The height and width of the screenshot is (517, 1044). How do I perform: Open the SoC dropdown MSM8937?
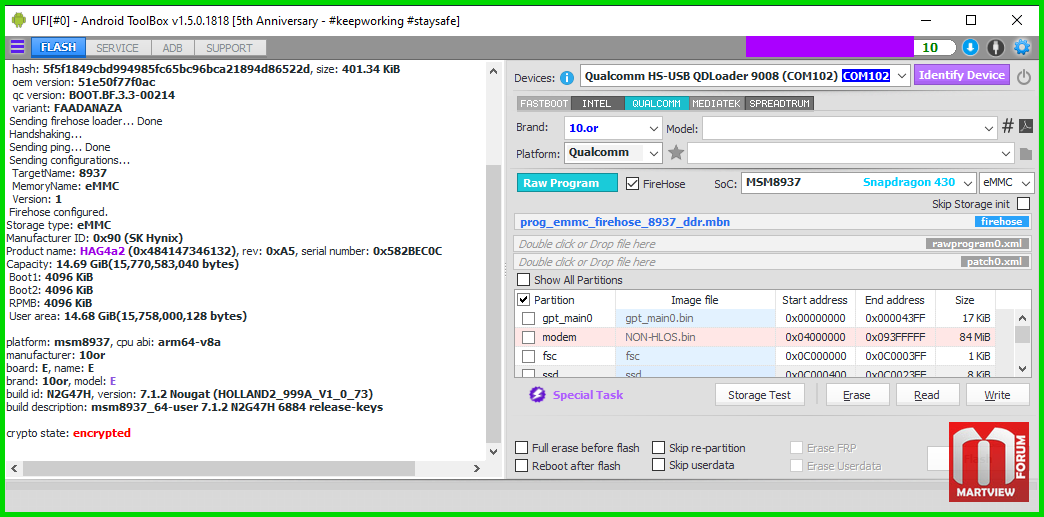pos(858,183)
